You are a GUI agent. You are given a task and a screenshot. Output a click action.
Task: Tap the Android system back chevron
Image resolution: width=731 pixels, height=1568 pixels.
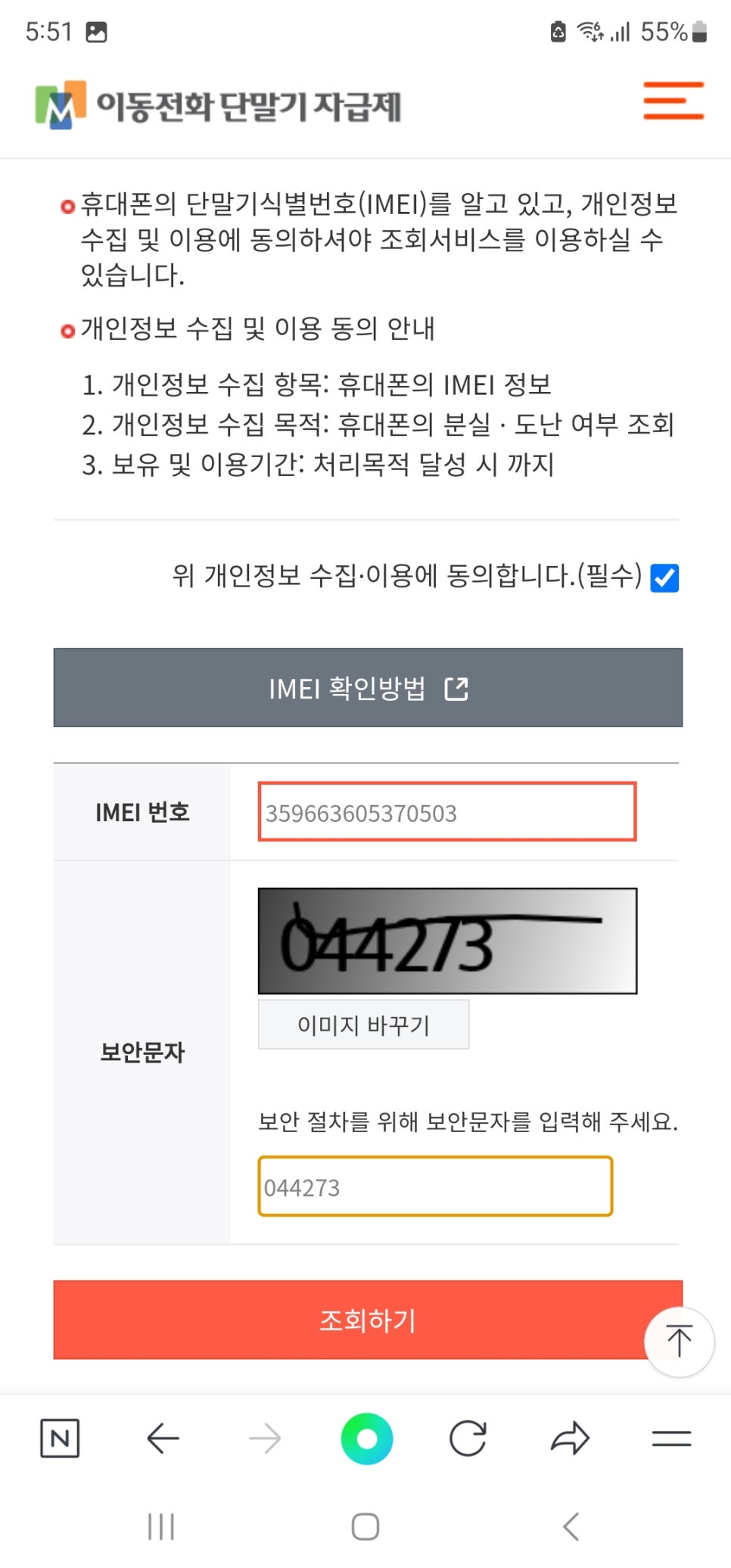pyautogui.click(x=571, y=1526)
